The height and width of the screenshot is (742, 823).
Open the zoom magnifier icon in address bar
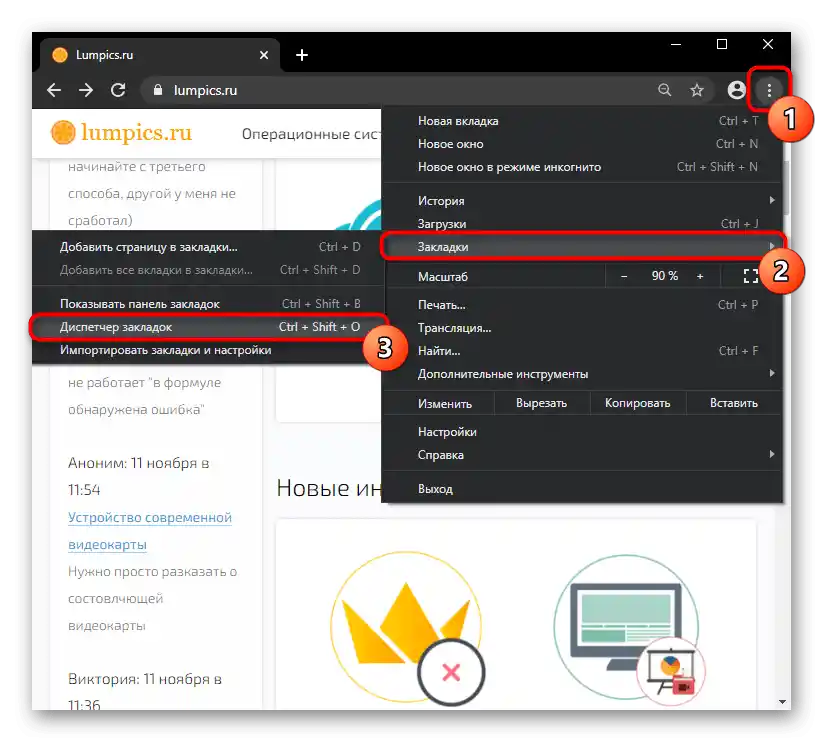[664, 90]
